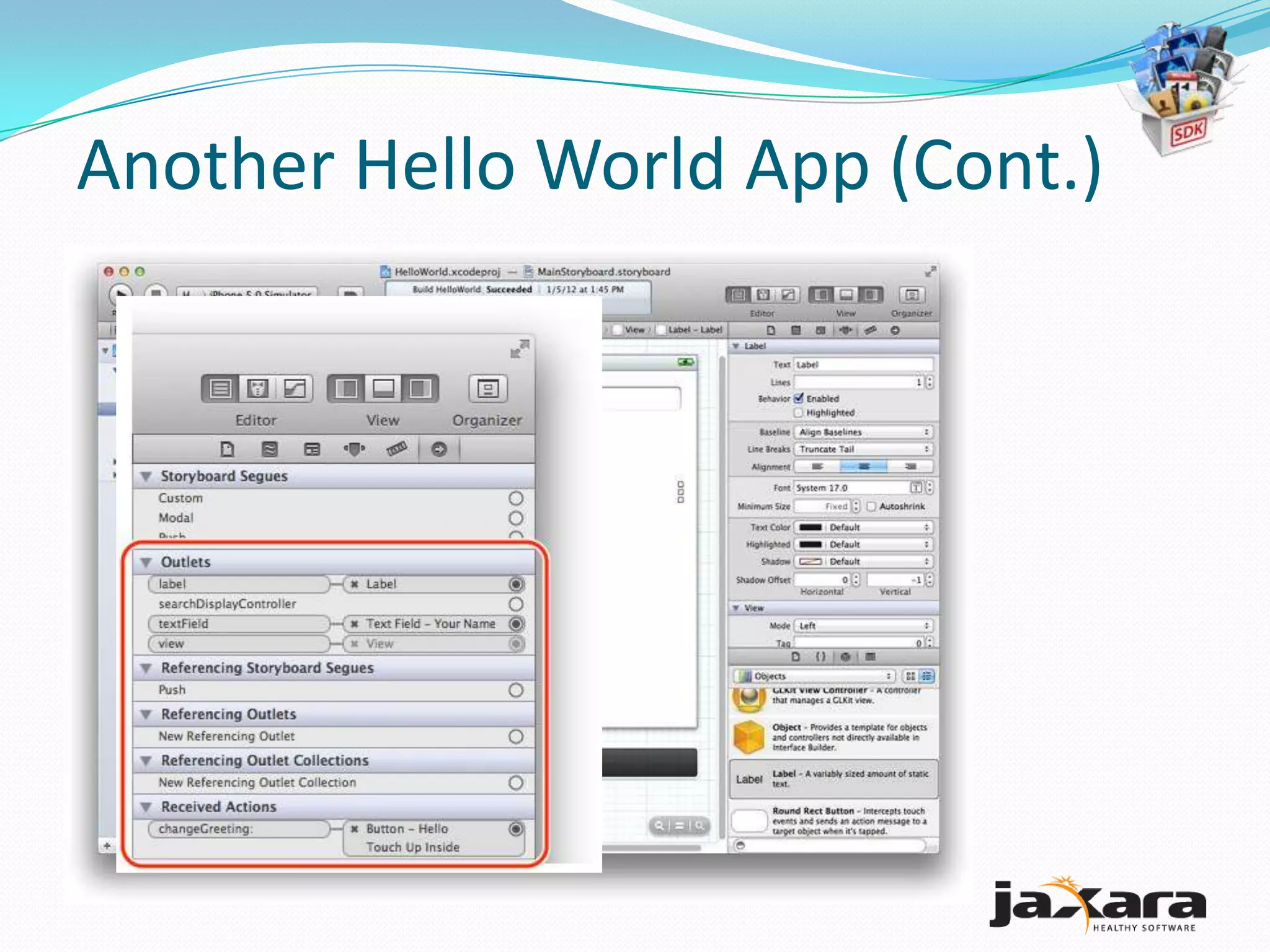Open the Quick Help inspector in the magnified inspector bar
This screenshot has width=1270, height=952.
pos(270,449)
